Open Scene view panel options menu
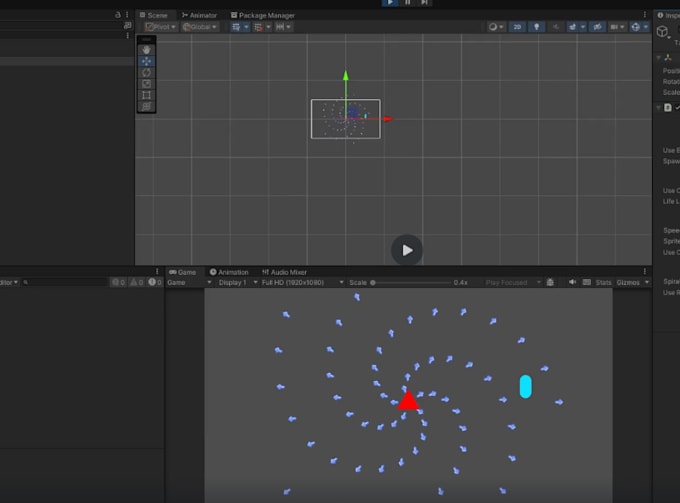 pos(645,15)
